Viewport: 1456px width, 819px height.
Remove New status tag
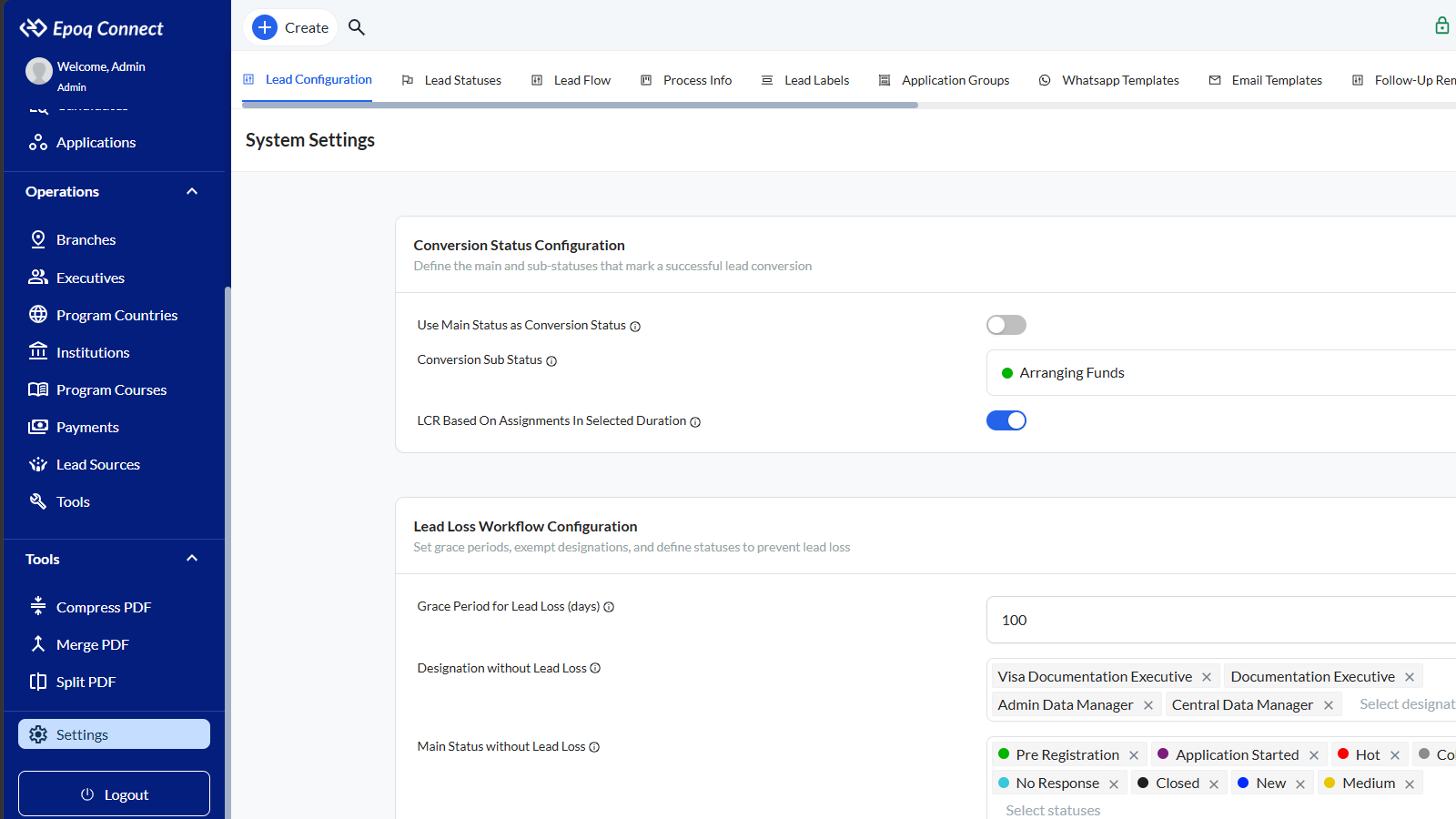[1300, 784]
